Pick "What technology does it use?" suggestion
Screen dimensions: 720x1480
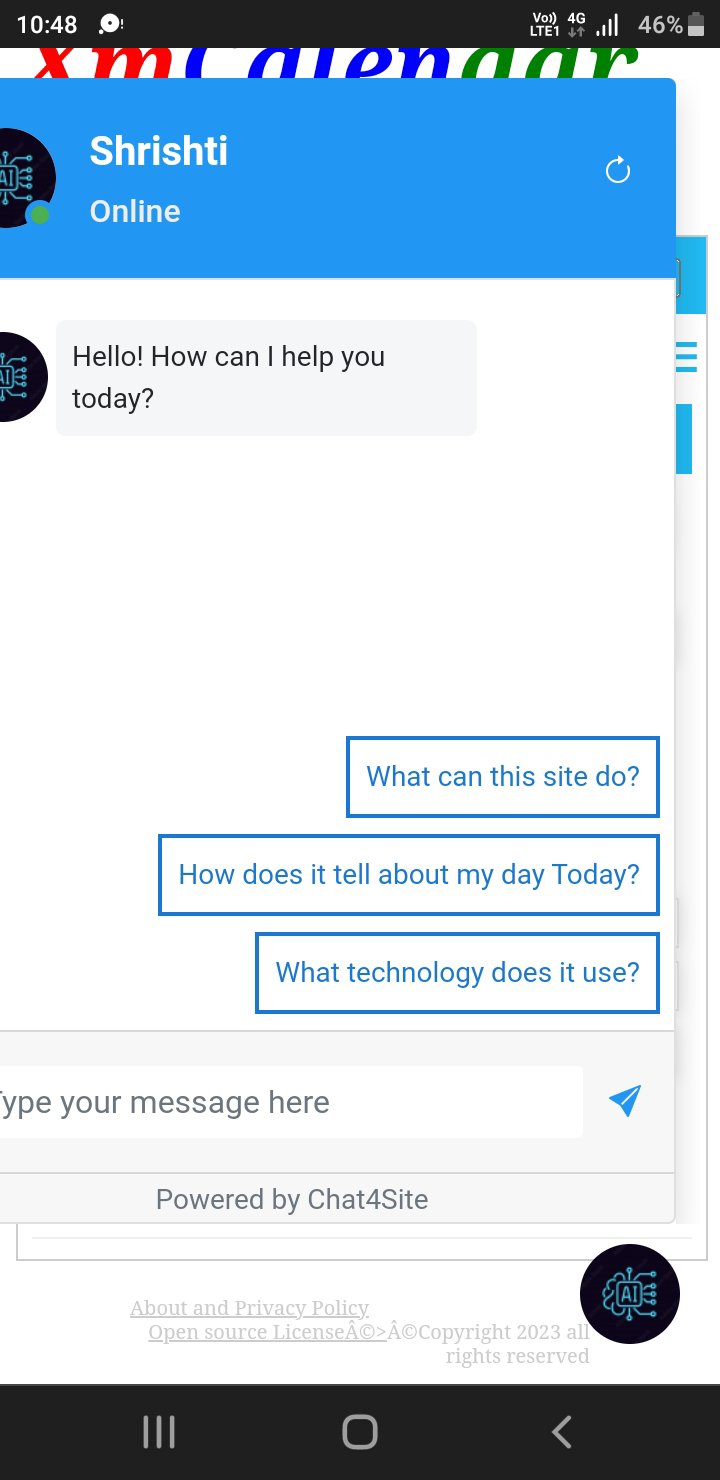(x=457, y=973)
